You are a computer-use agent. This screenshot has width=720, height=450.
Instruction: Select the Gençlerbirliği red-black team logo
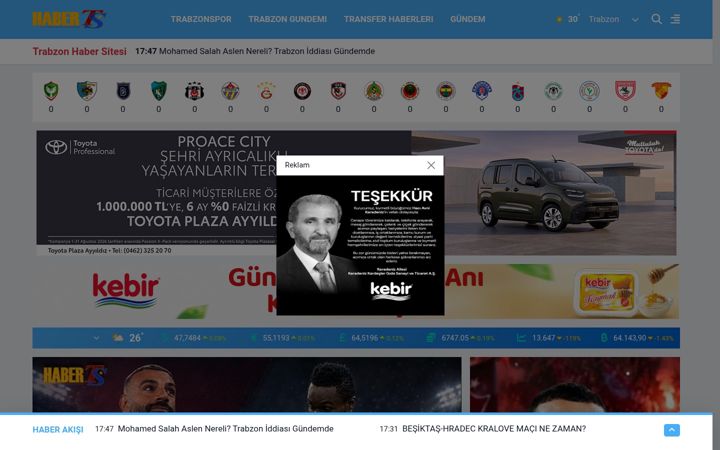tap(410, 91)
